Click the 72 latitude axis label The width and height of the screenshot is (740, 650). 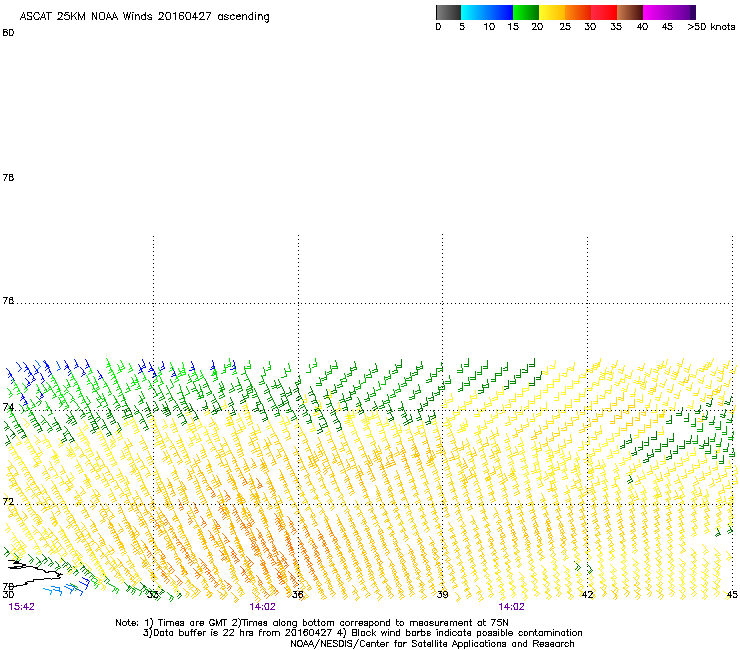pos(8,501)
